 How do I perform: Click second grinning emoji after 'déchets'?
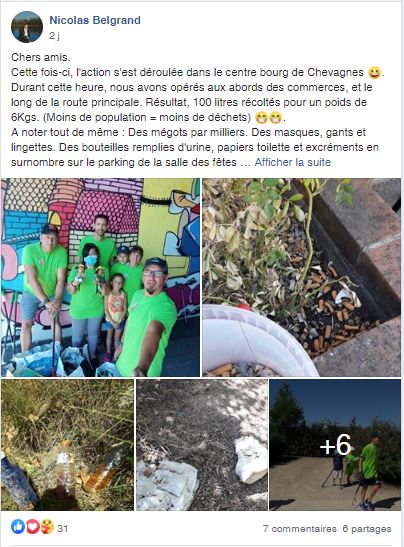(x=275, y=118)
